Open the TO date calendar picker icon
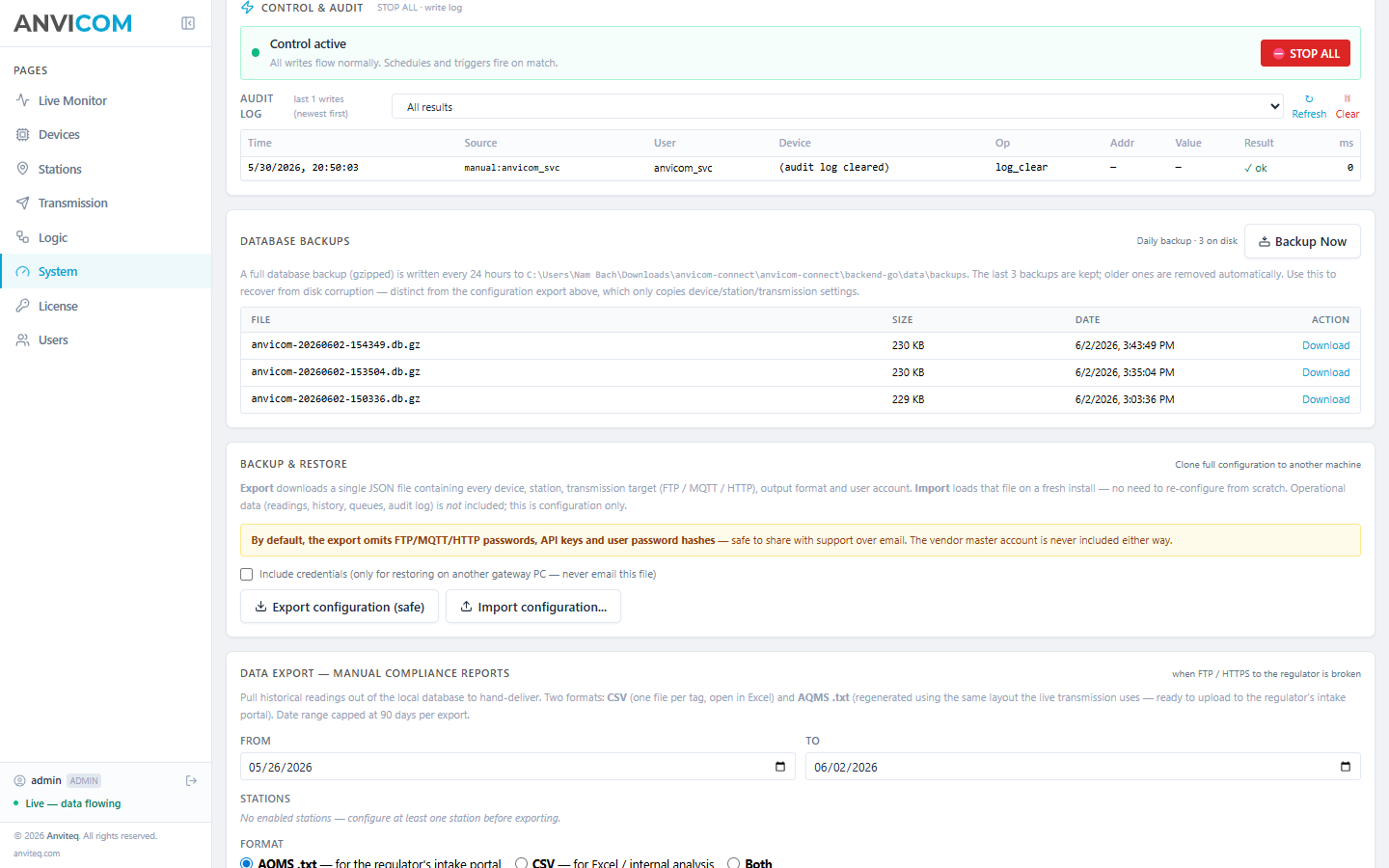 coord(1346,767)
